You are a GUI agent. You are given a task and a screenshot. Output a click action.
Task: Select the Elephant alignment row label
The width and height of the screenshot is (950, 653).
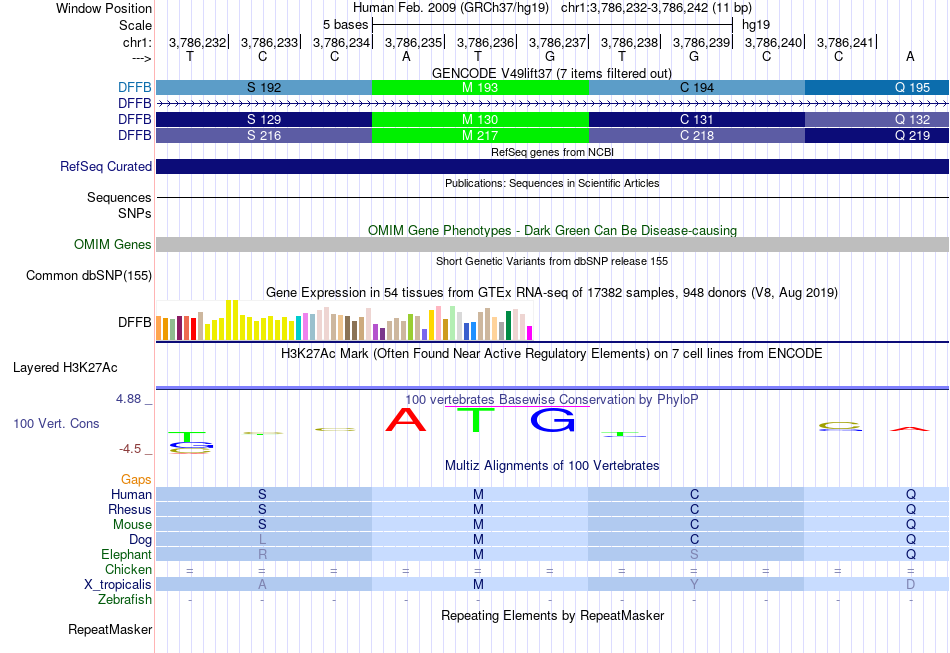point(126,554)
